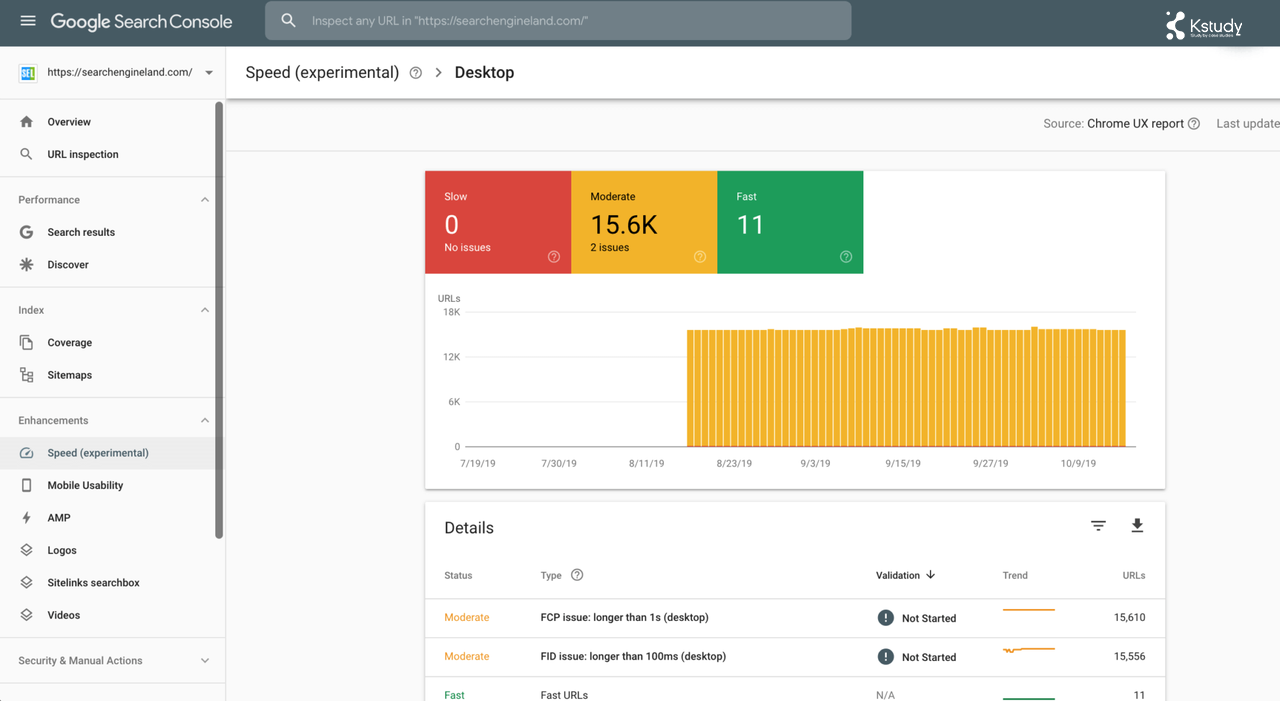Open Sitelinks searchbox via its layered icon
The image size is (1280, 701).
pos(28,582)
